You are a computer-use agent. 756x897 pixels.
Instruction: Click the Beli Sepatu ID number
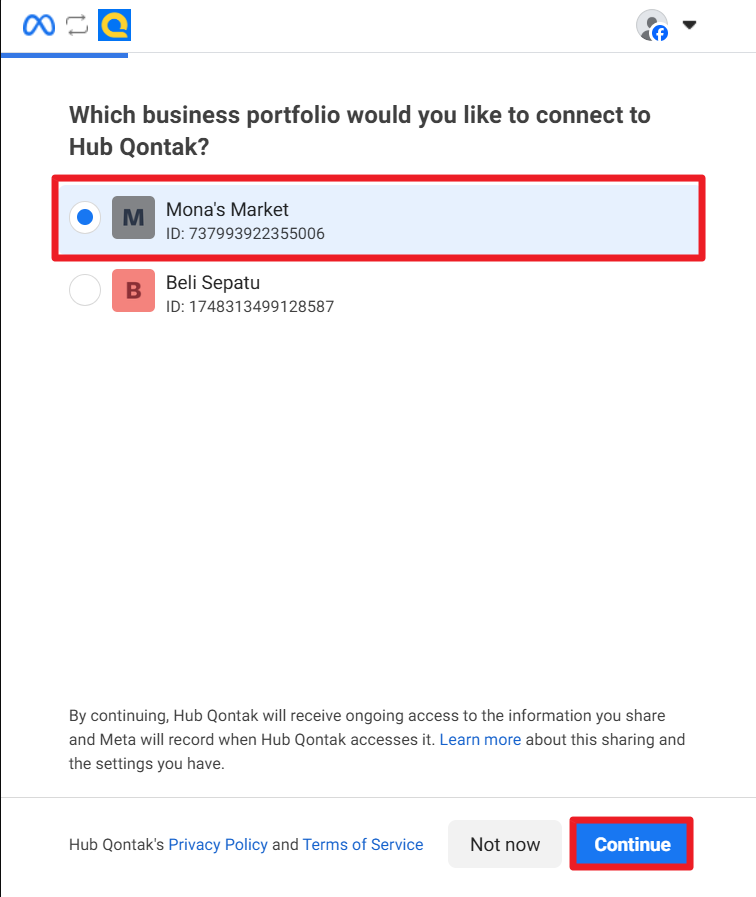(250, 307)
